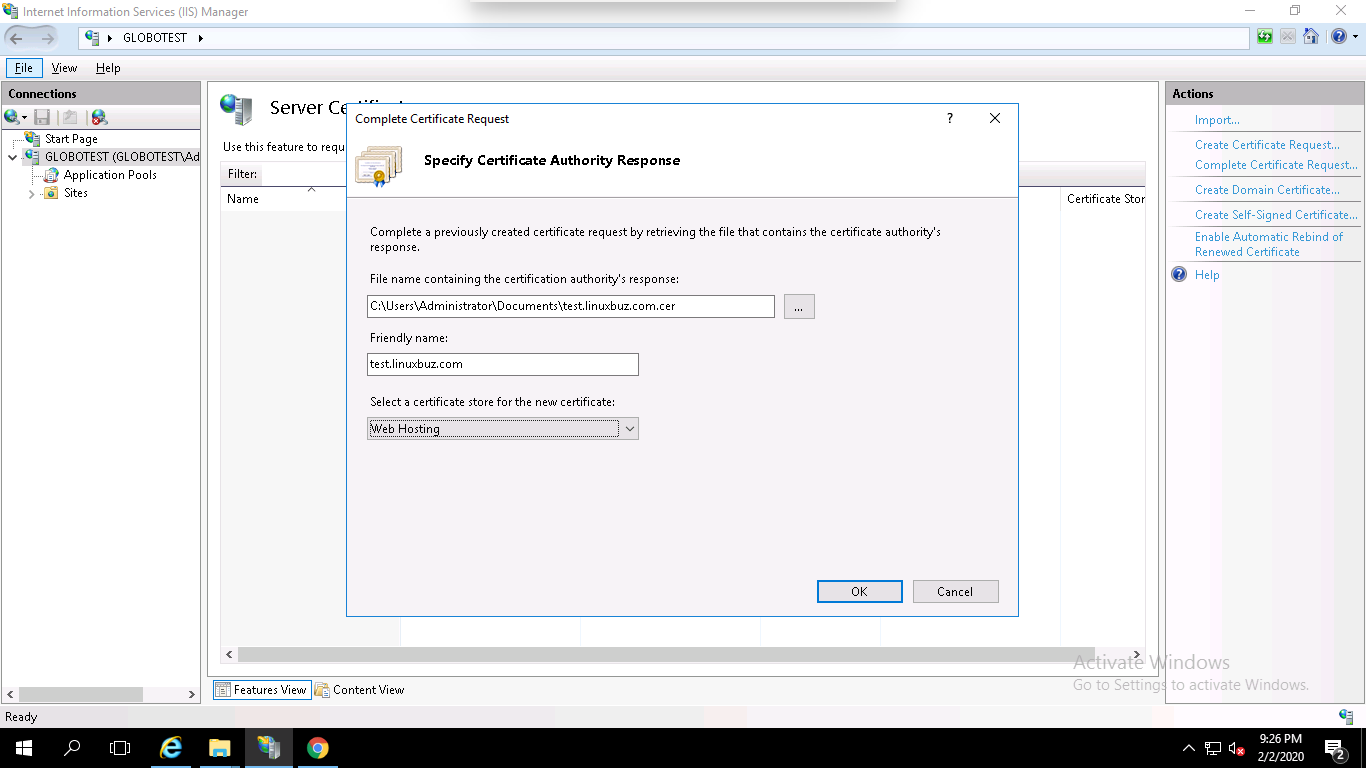This screenshot has width=1366, height=768.
Task: Open the certificate store Web Hosting dropdown
Action: 503,429
